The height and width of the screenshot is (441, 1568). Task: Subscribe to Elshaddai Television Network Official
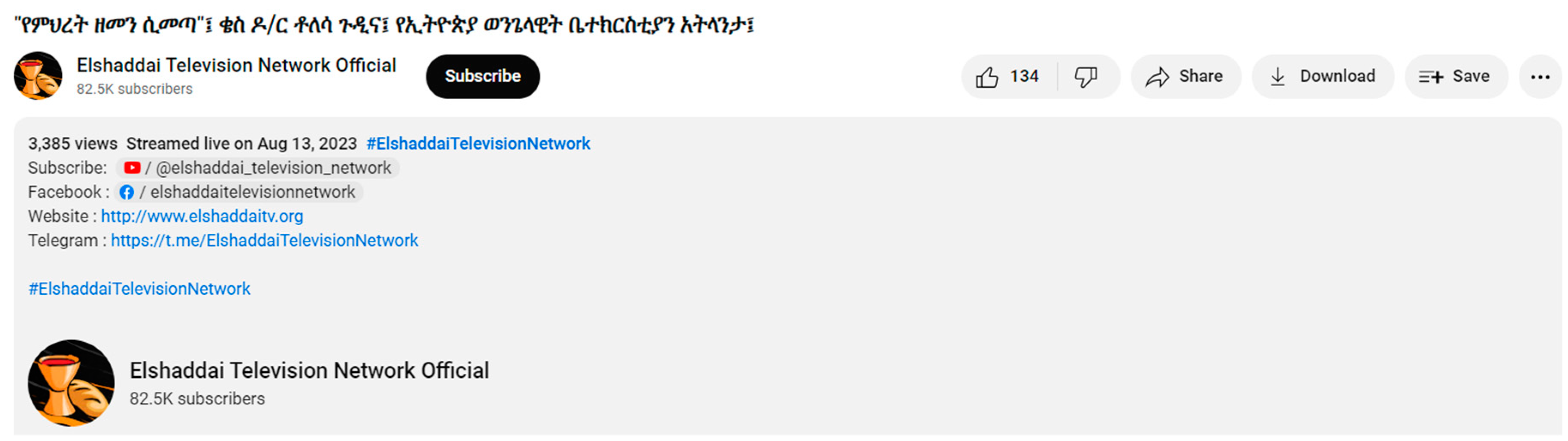482,76
